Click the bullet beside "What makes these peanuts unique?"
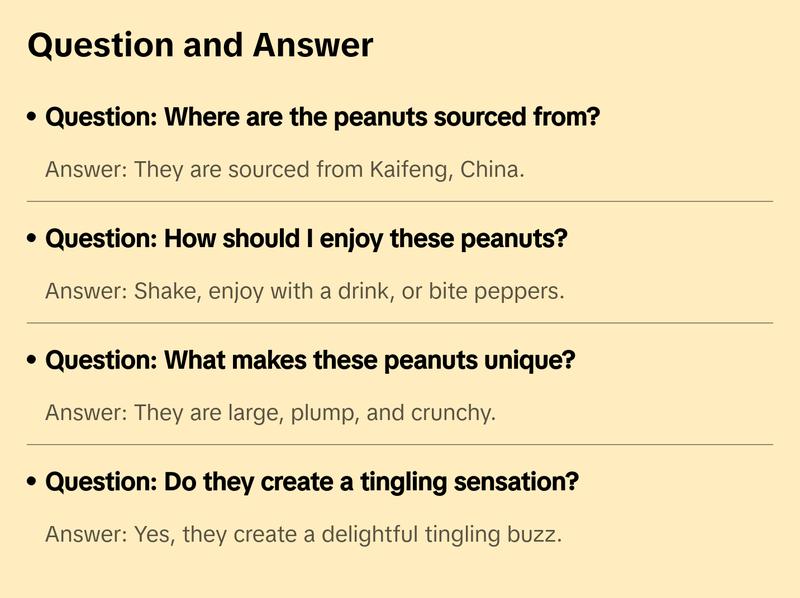 pyautogui.click(x=33, y=361)
